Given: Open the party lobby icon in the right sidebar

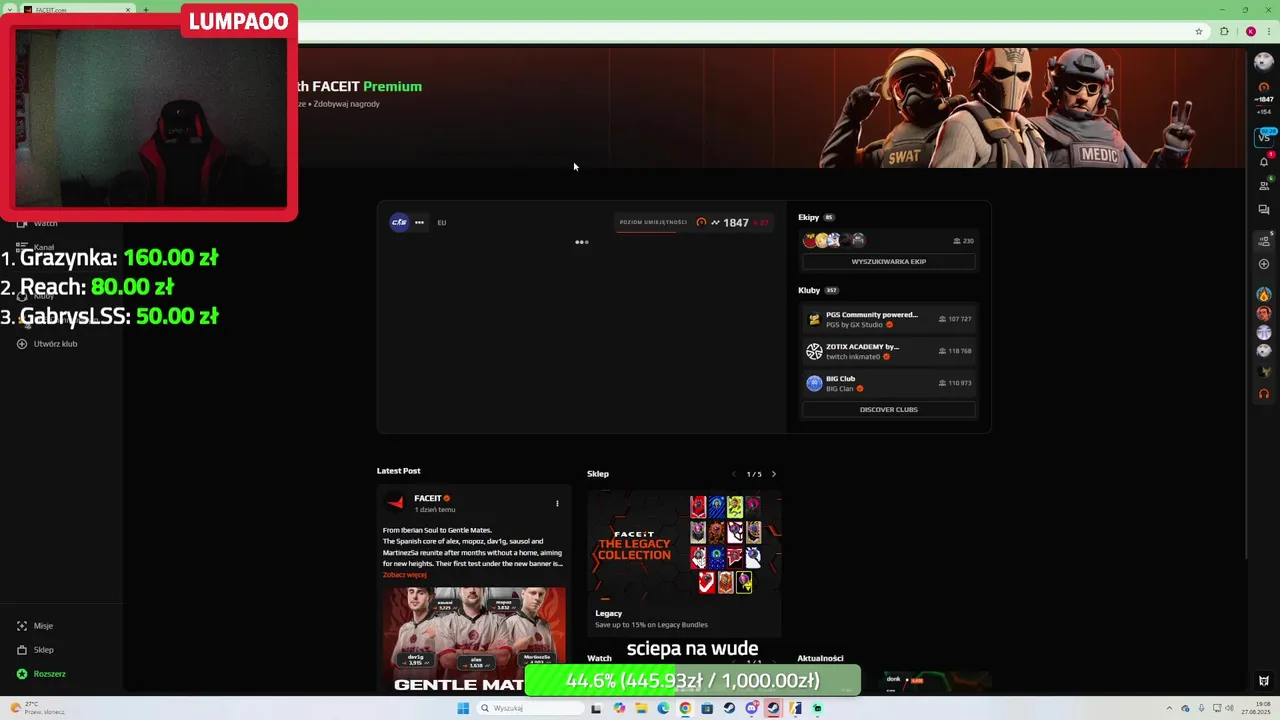Looking at the screenshot, I should pyautogui.click(x=1264, y=240).
